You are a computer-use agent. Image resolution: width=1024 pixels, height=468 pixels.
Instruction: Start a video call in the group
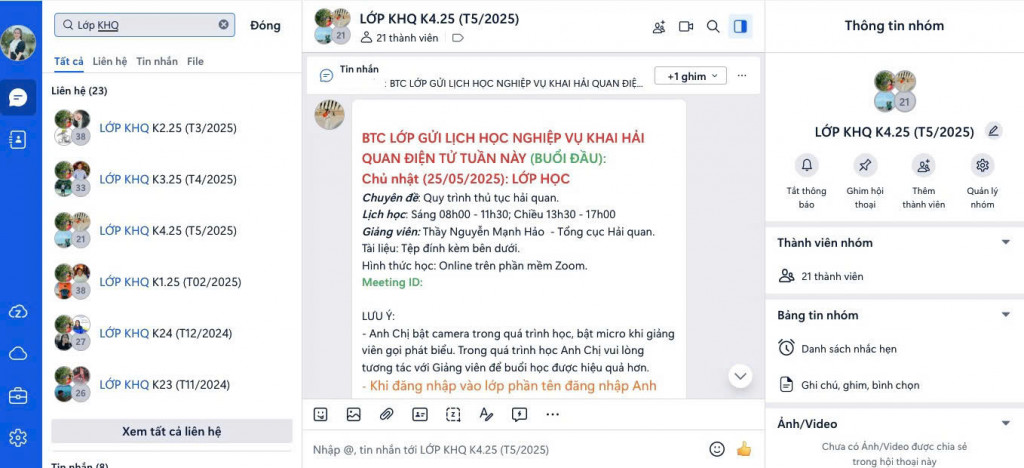pos(686,27)
